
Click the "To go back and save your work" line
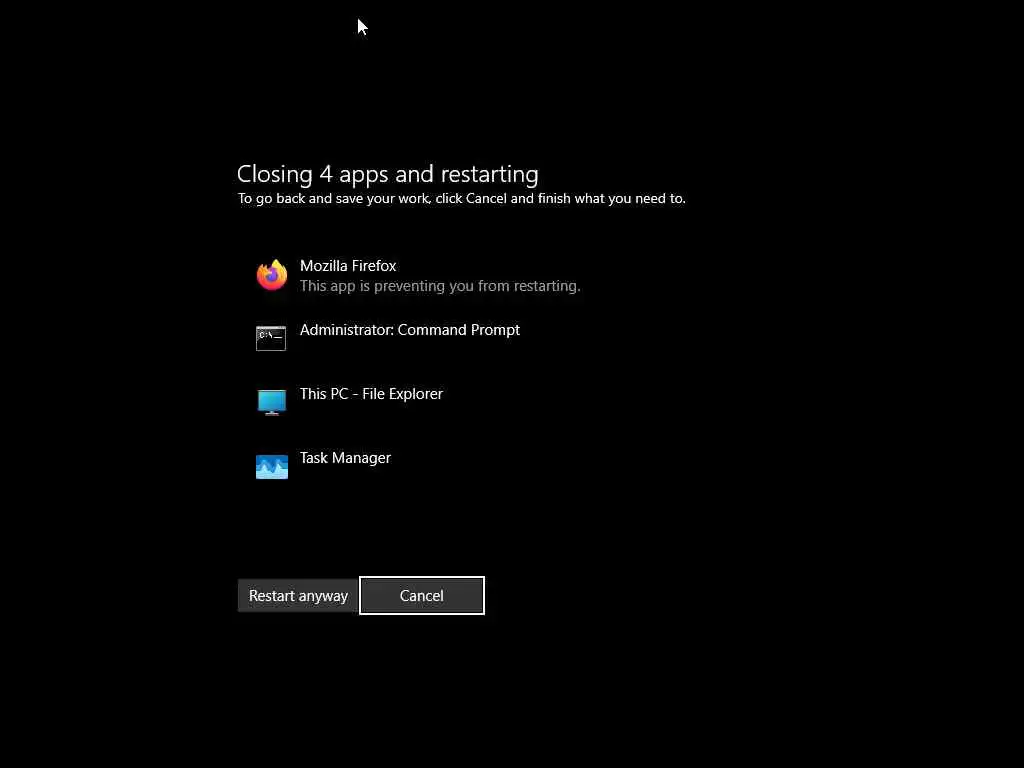(x=462, y=199)
